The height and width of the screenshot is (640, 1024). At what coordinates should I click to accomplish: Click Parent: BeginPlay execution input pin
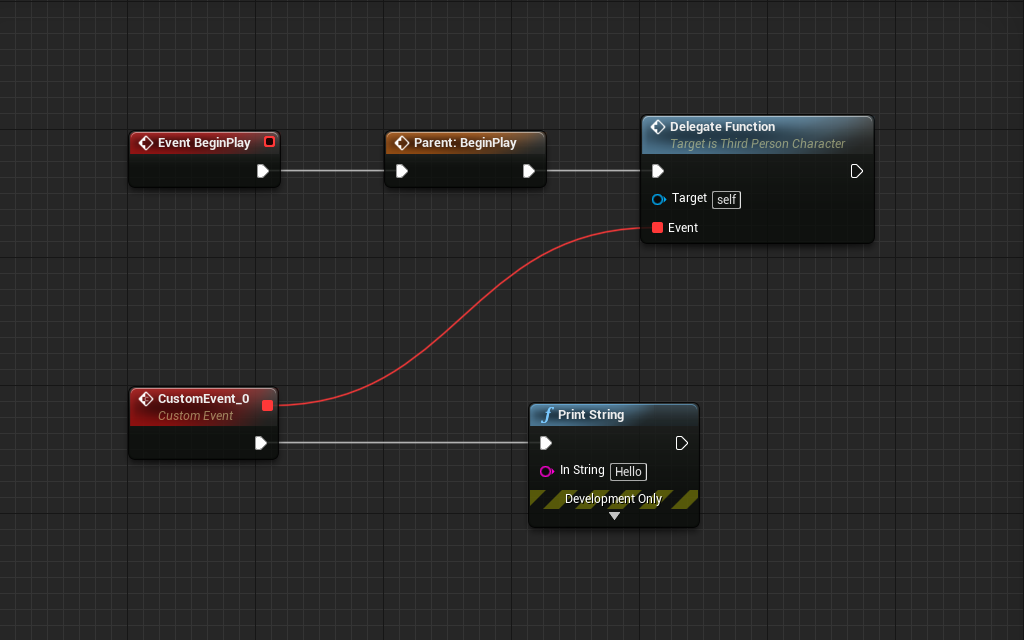point(402,171)
